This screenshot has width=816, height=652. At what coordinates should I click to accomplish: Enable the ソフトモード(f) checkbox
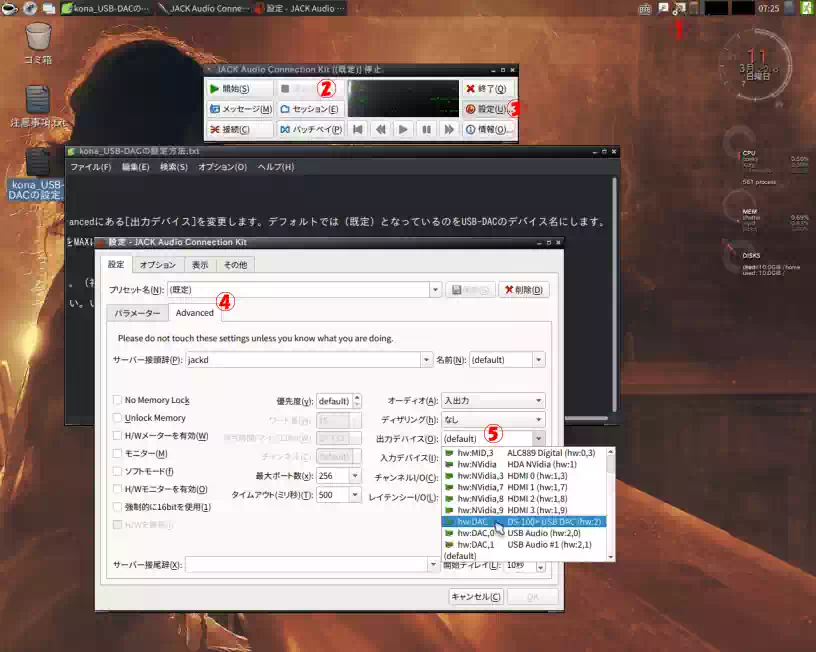(117, 471)
